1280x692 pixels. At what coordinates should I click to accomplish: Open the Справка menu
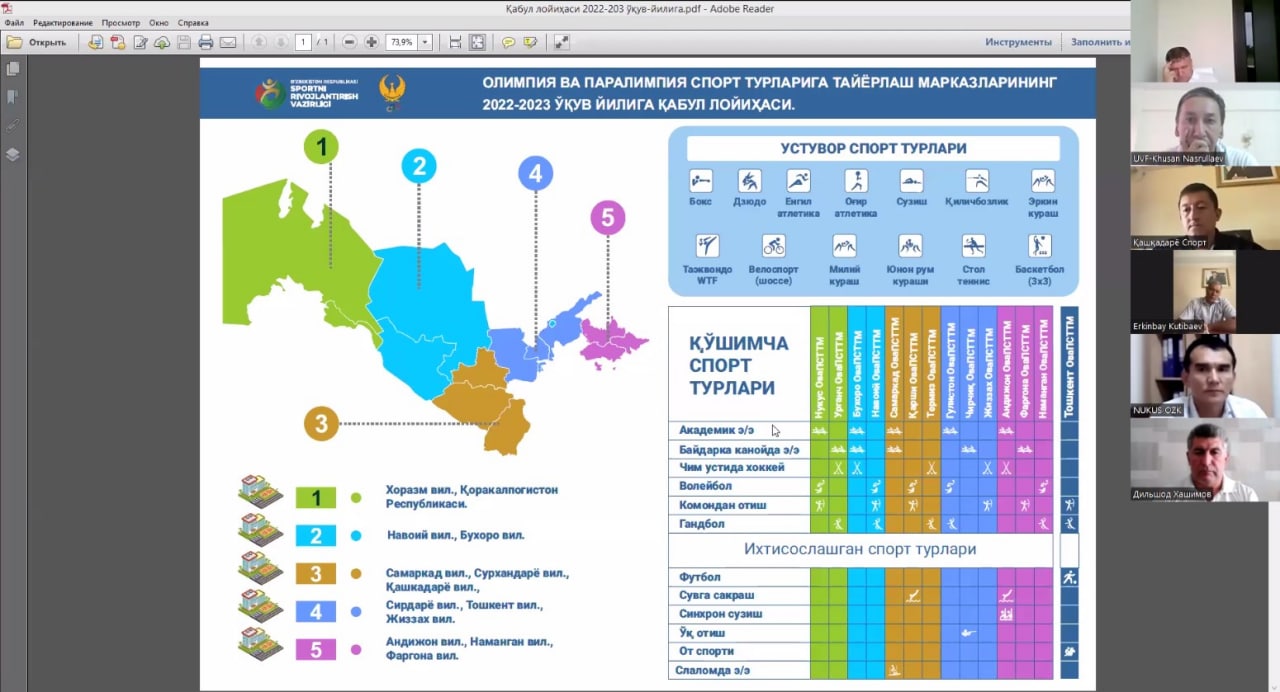193,22
